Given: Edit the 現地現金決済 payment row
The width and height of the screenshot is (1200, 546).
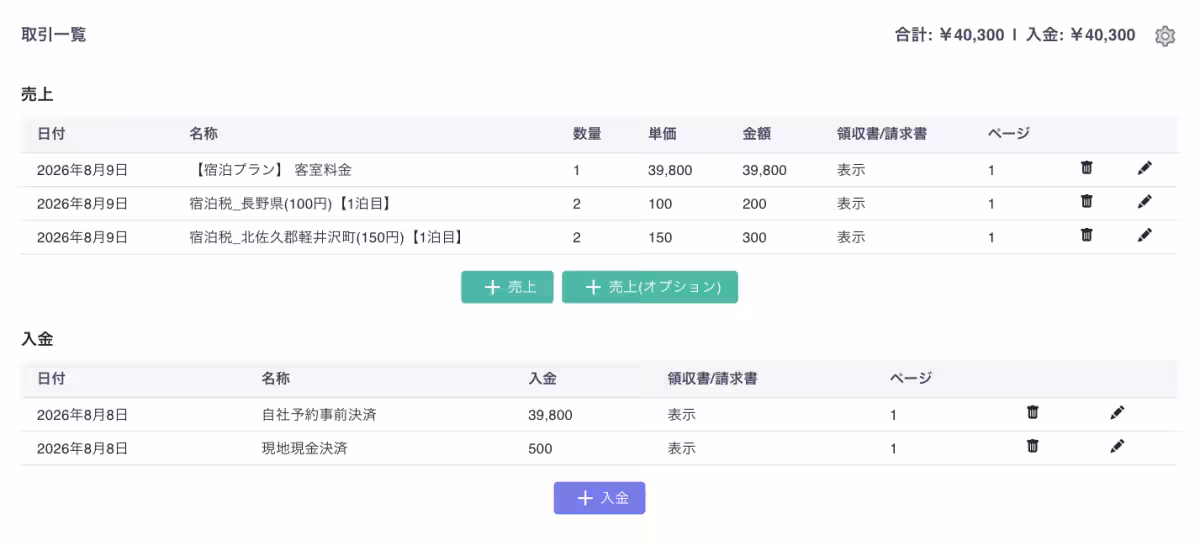Looking at the screenshot, I should tap(1118, 447).
